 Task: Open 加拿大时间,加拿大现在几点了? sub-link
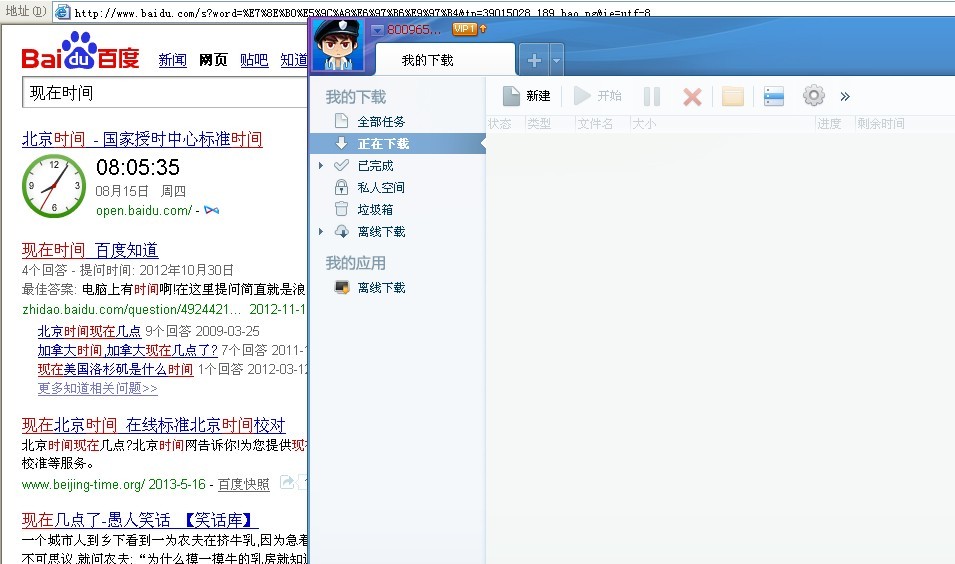coord(127,350)
